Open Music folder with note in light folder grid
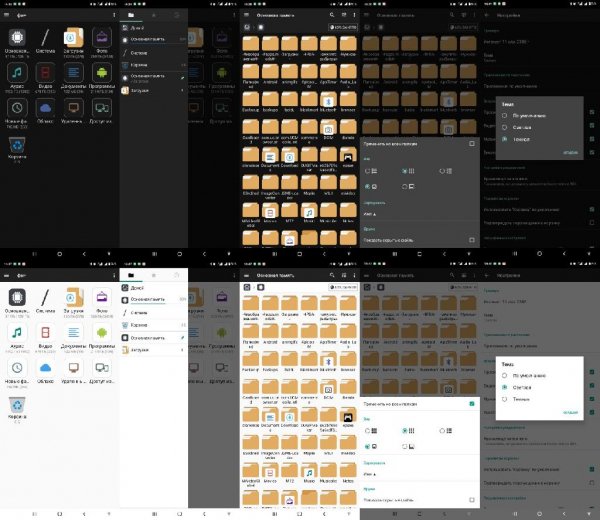Image resolution: width=600 pixels, height=520 pixels. [x=309, y=471]
